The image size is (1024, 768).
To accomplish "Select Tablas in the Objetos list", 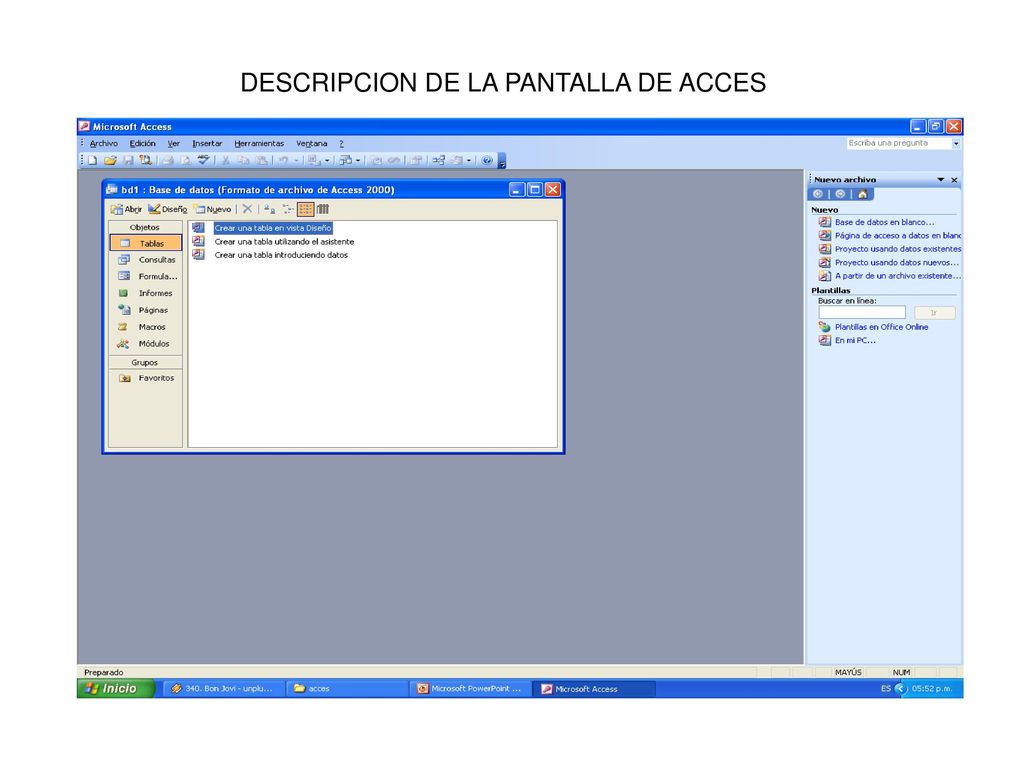I will coord(146,243).
